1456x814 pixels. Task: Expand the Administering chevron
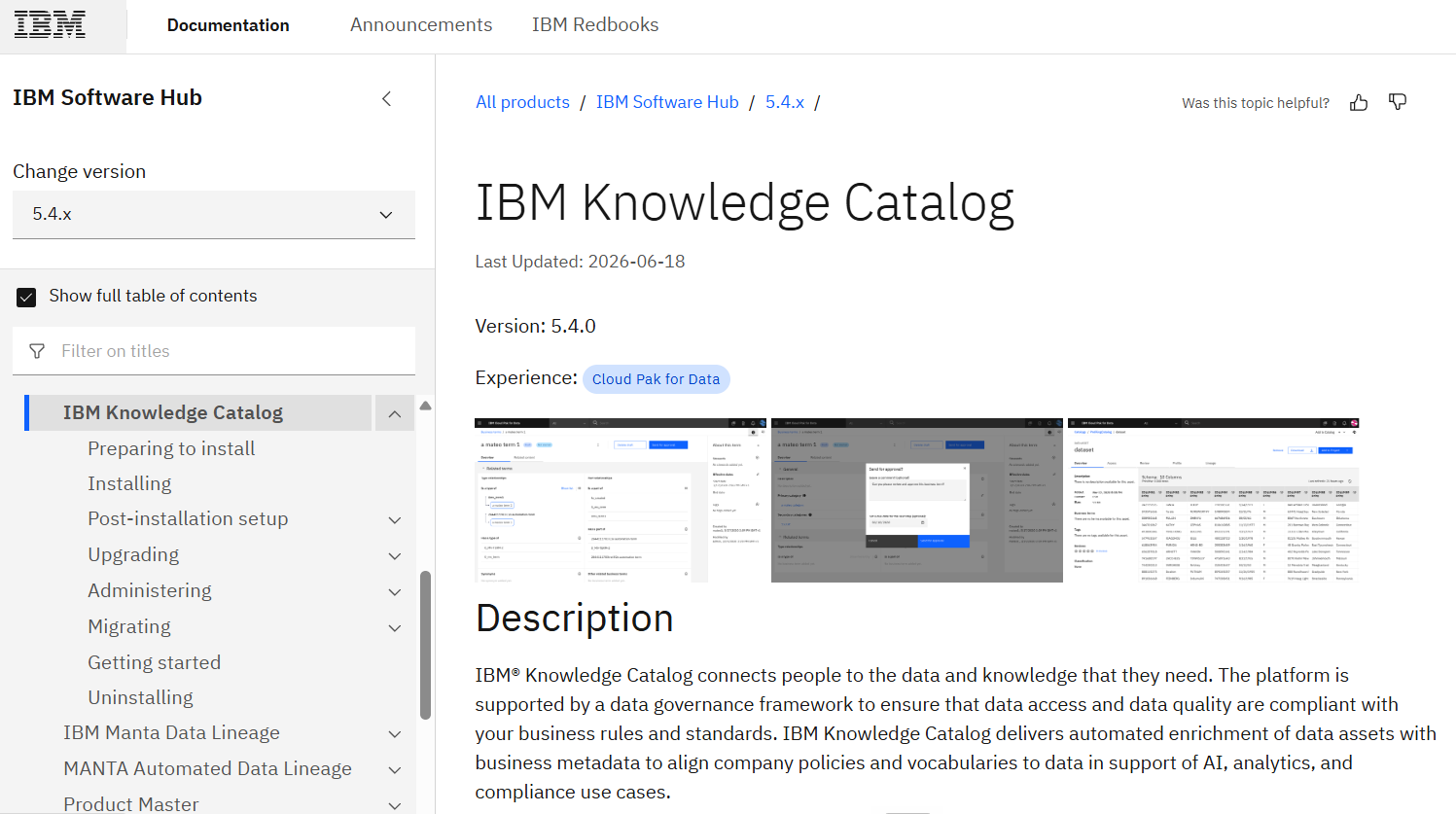coord(395,592)
